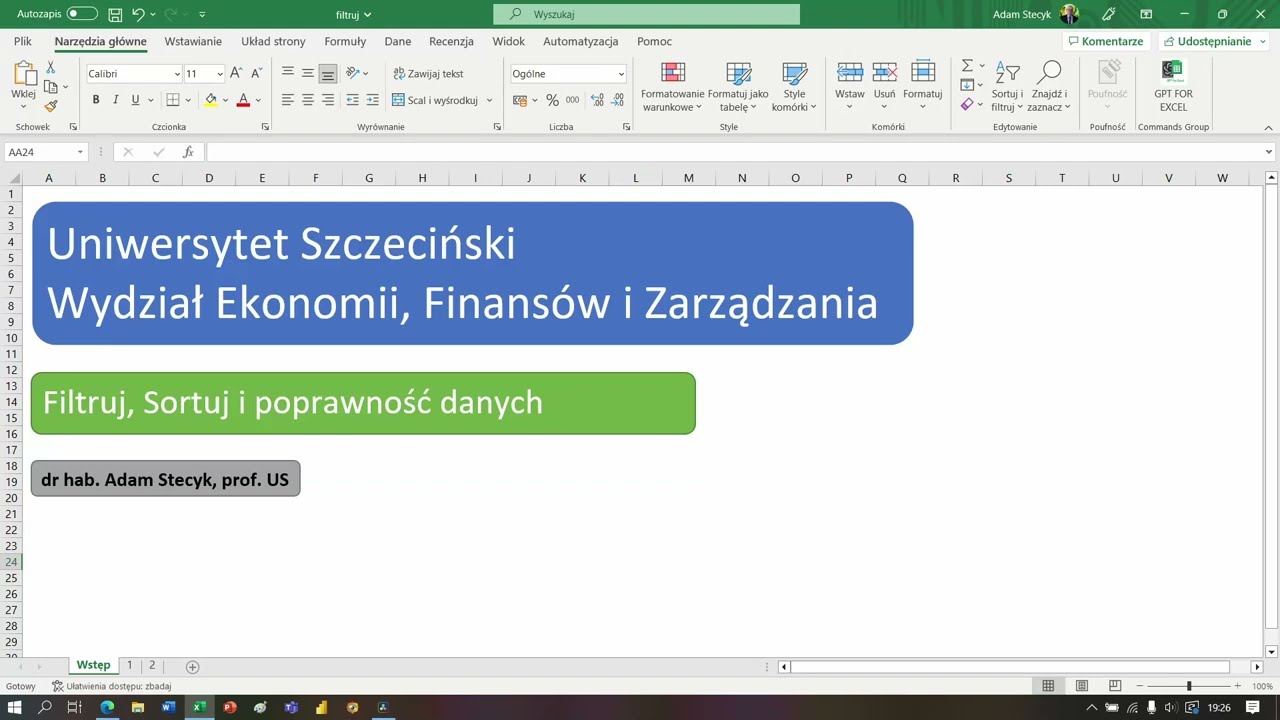This screenshot has height=720, width=1280.
Task: Open Znajdź i zaznacz dropdown
Action: pyautogui.click(x=1049, y=86)
